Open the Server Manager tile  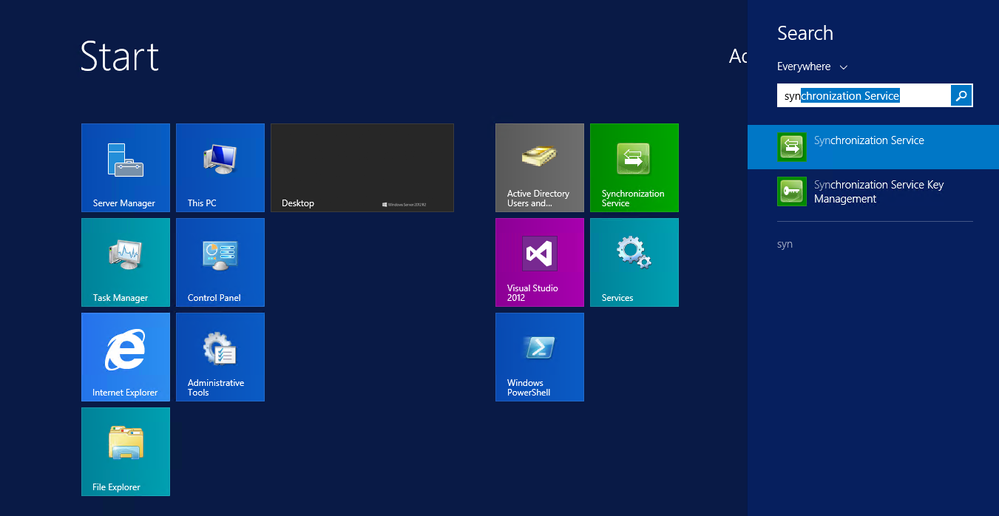pos(126,168)
